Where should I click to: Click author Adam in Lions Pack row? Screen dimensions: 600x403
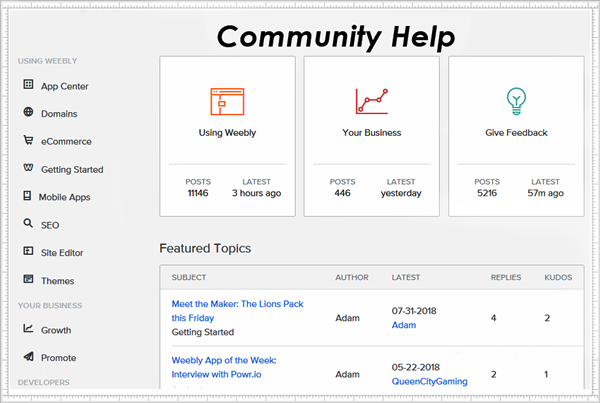pyautogui.click(x=347, y=318)
